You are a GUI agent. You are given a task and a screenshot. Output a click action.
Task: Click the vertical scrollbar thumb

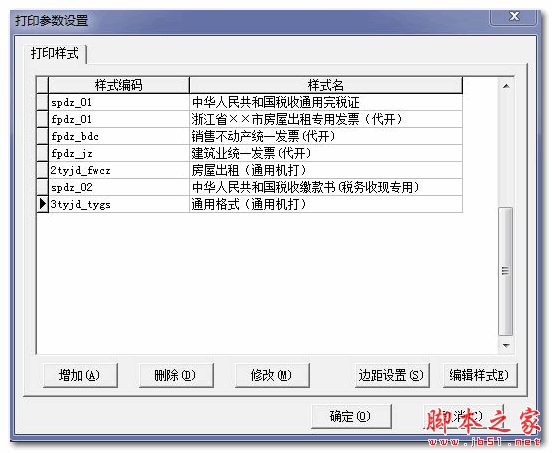click(506, 271)
